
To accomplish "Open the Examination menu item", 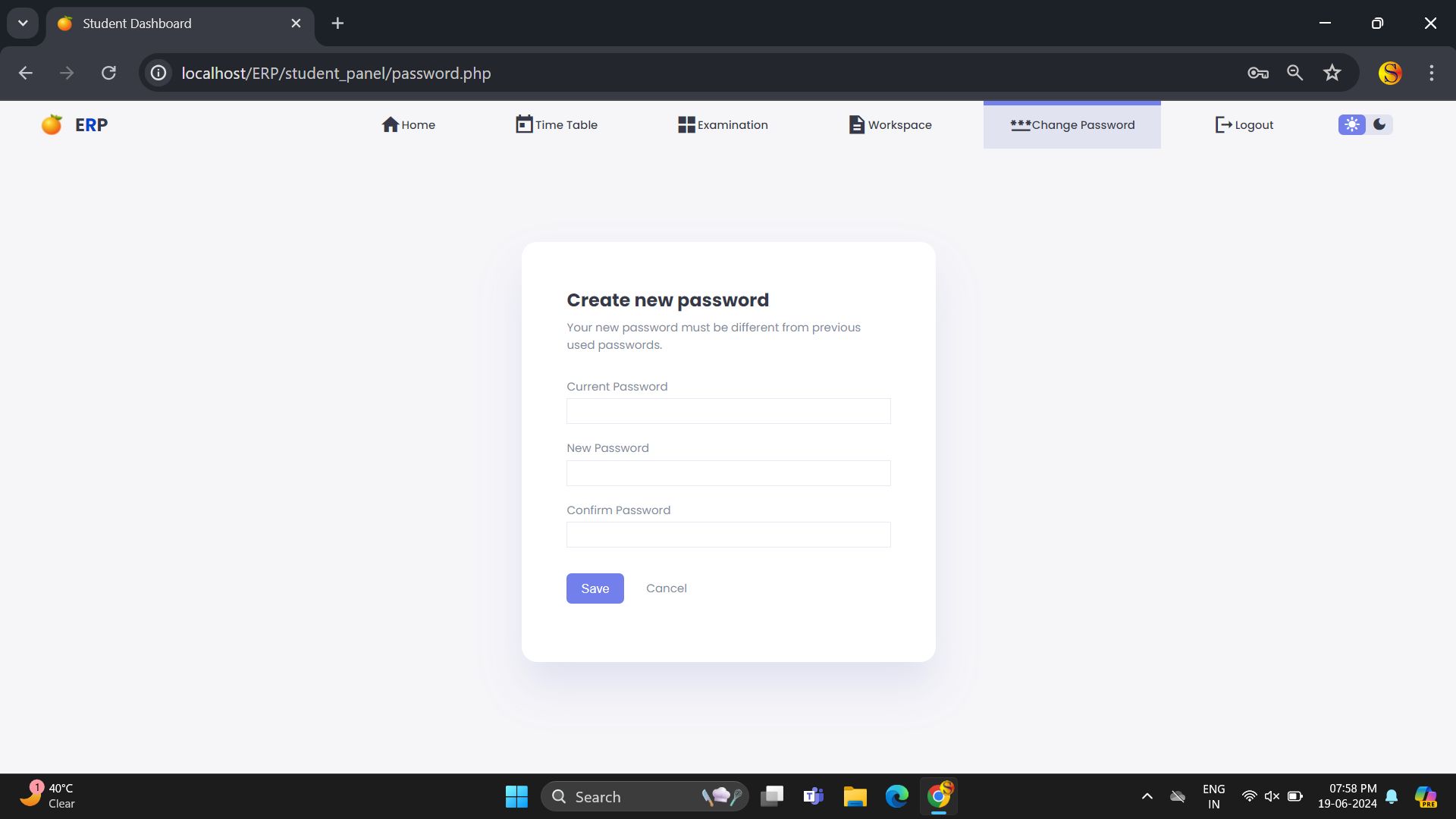I will click(x=723, y=125).
